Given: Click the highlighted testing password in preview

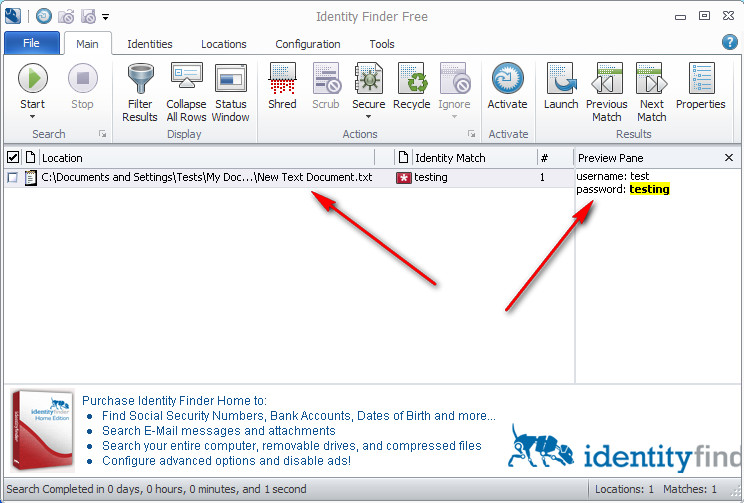Looking at the screenshot, I should [649, 189].
